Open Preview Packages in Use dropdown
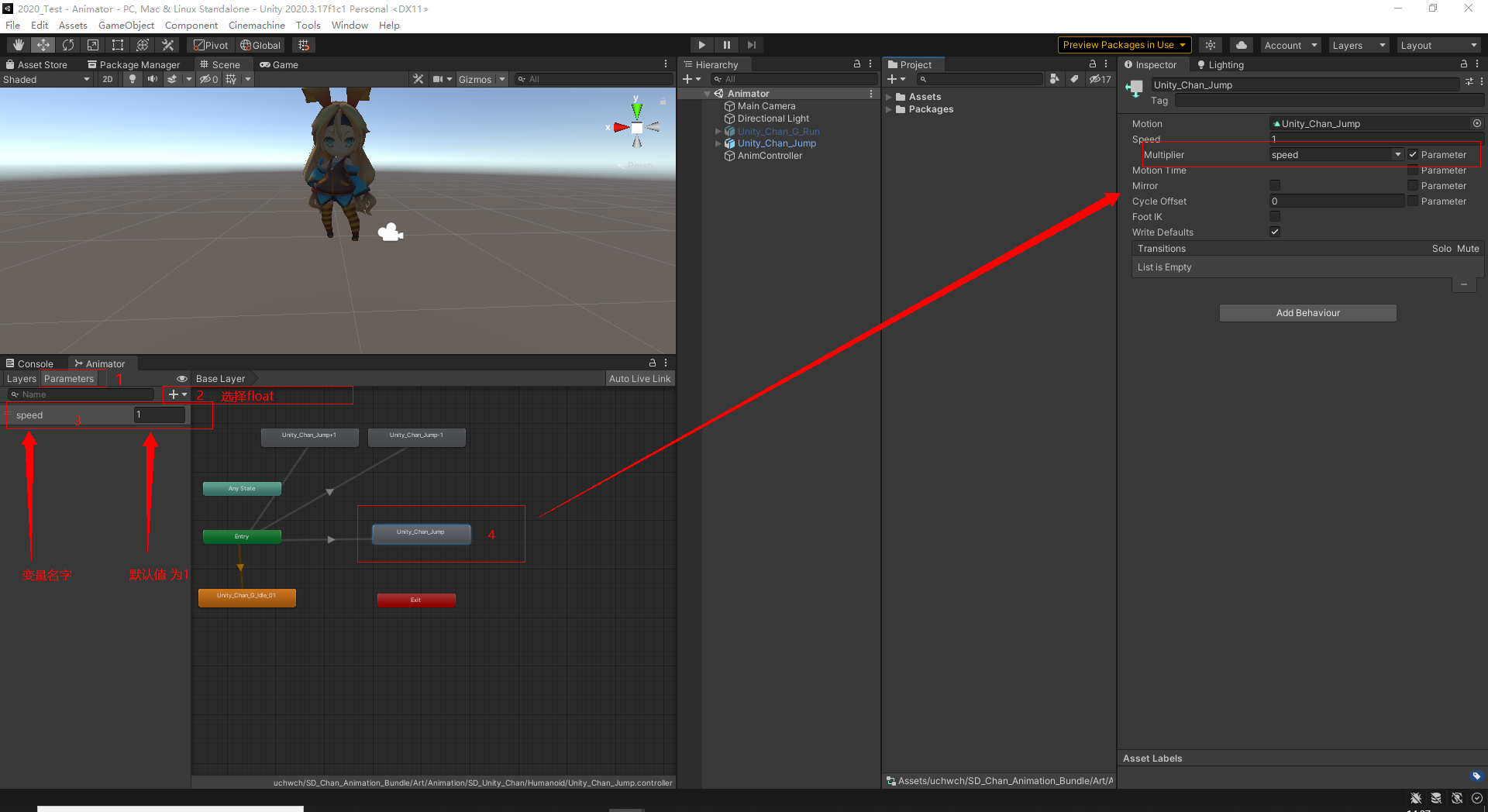This screenshot has width=1488, height=812. (x=1124, y=45)
